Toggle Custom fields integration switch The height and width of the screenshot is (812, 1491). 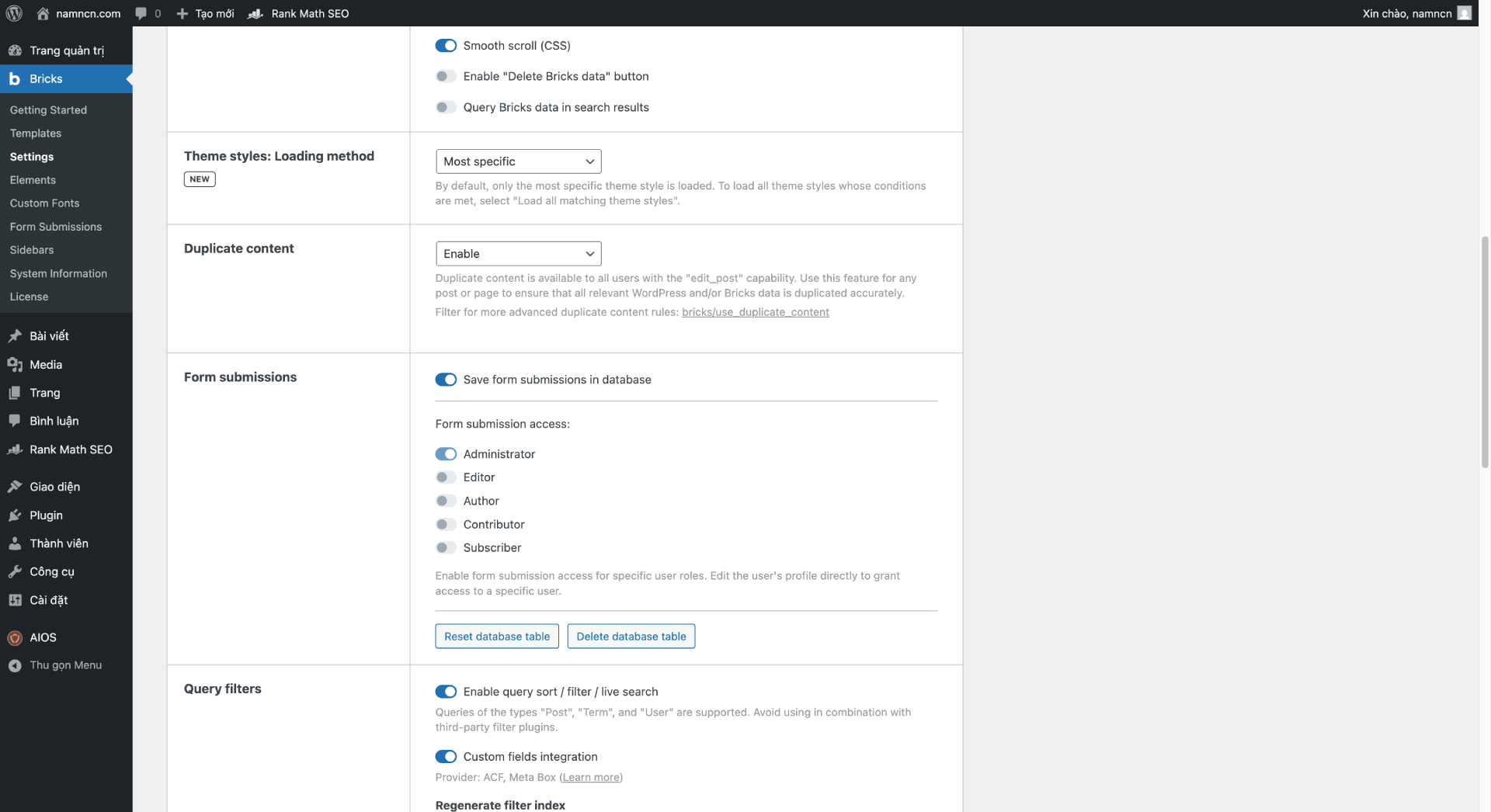coord(446,756)
